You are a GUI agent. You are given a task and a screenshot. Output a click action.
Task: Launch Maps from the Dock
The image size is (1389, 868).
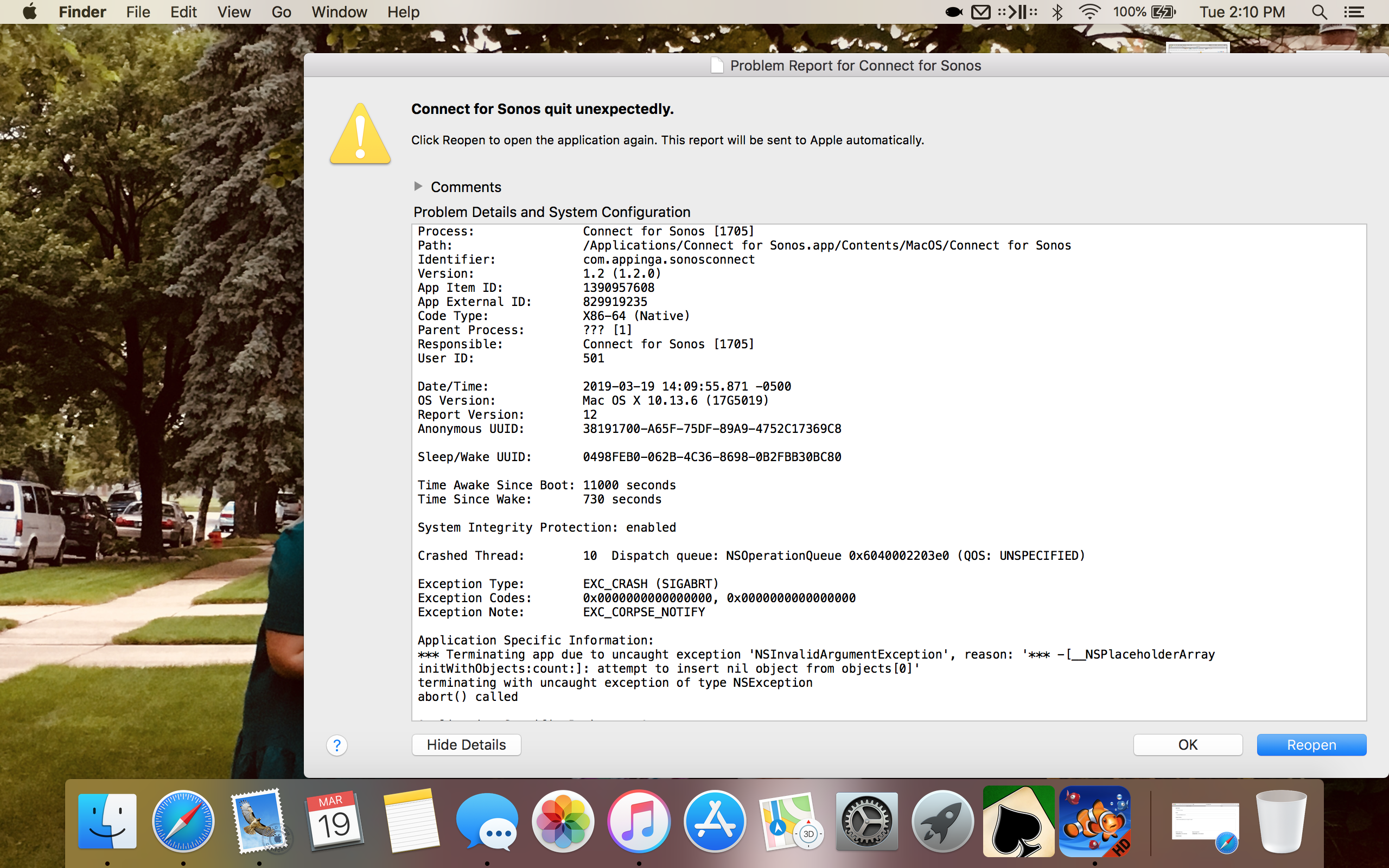click(791, 821)
